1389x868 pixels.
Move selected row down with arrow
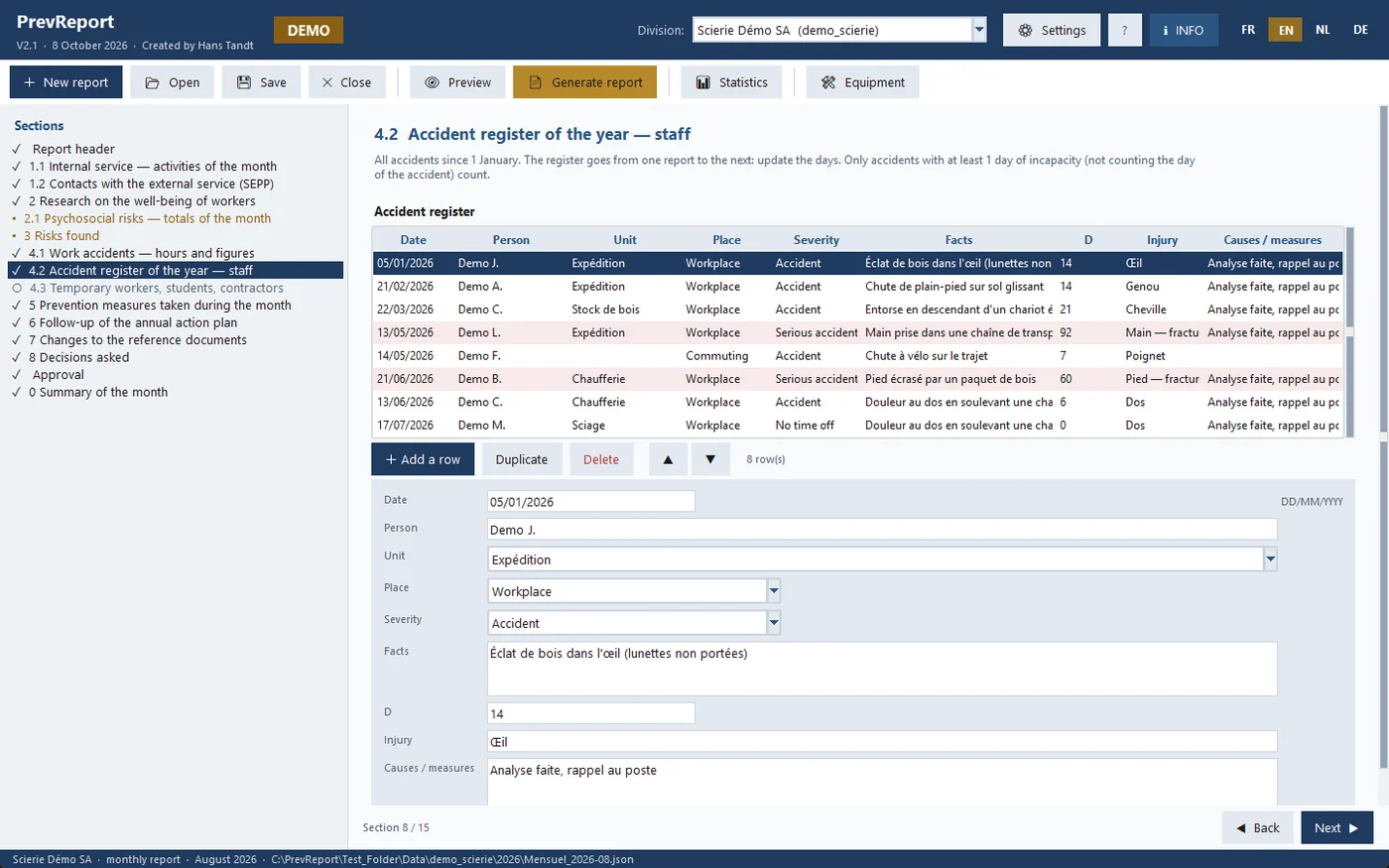(710, 459)
